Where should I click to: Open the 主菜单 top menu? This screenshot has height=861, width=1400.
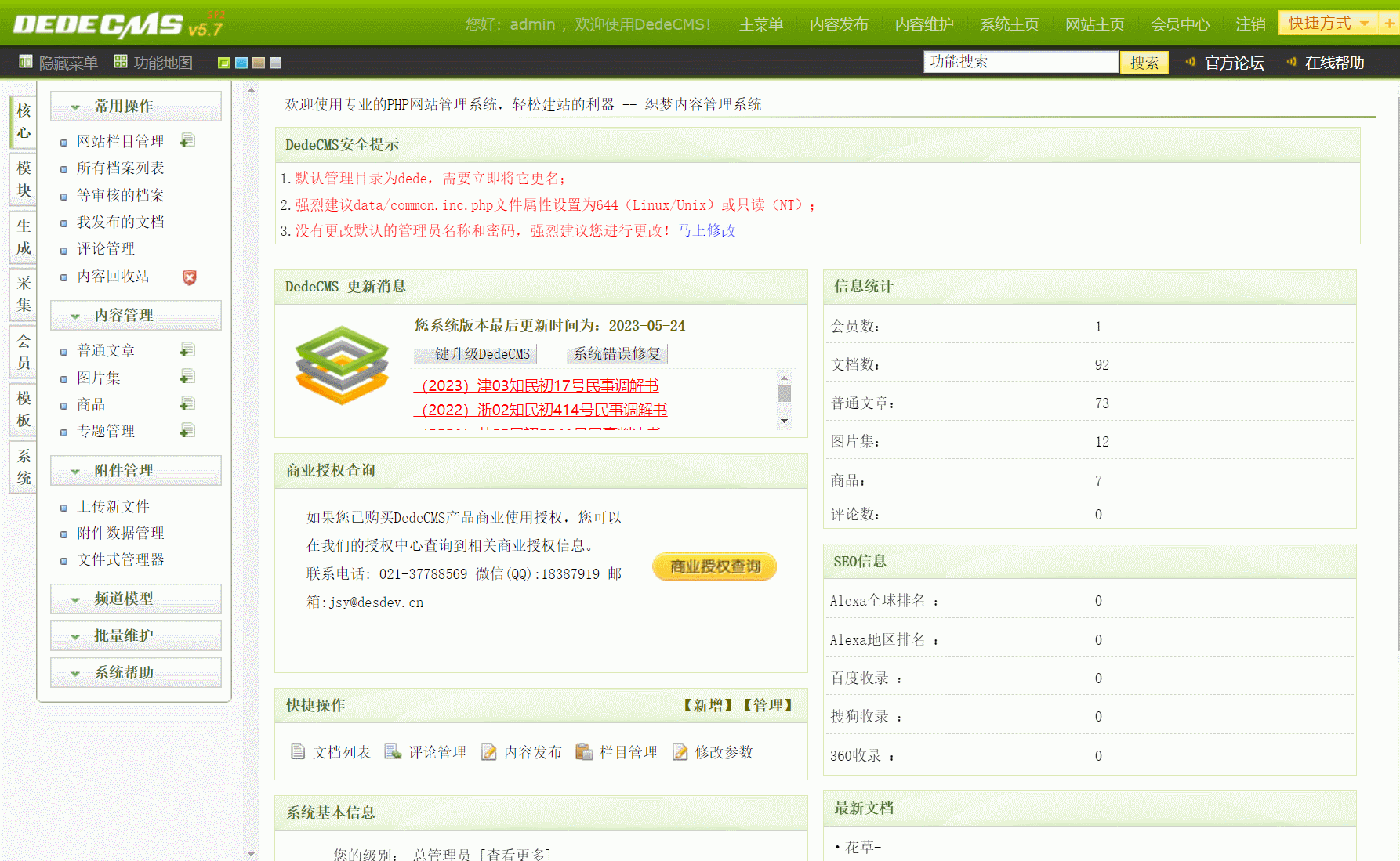pyautogui.click(x=761, y=24)
